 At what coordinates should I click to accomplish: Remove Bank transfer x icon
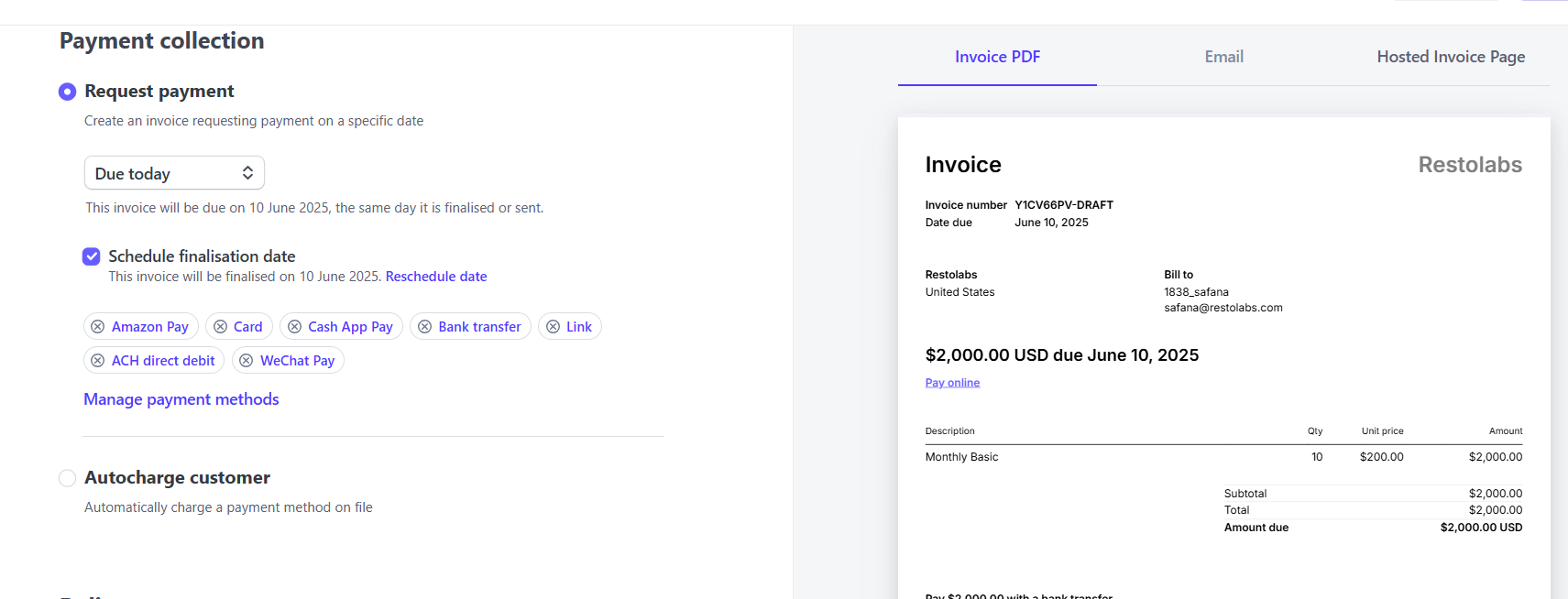pos(424,327)
